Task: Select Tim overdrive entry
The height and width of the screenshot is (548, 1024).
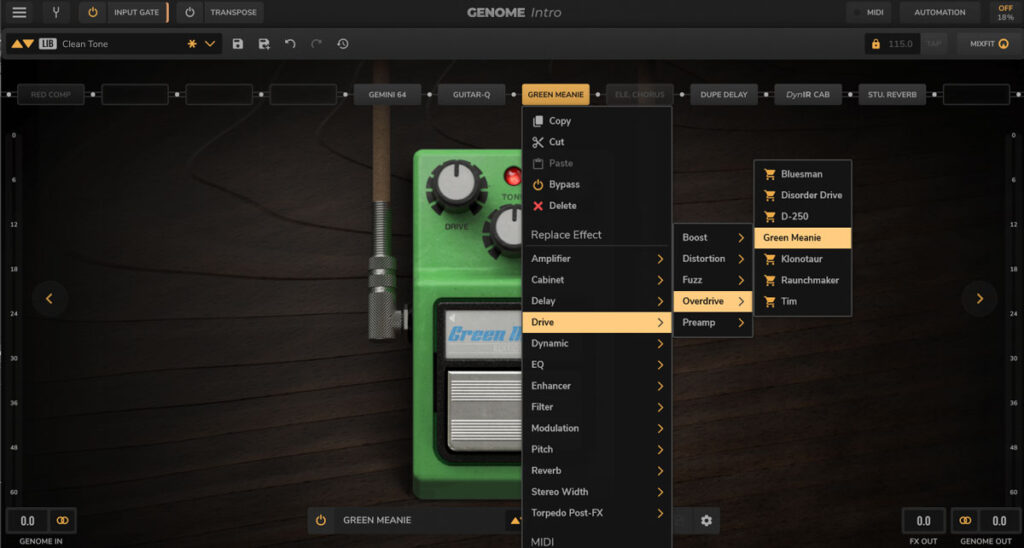Action: (x=803, y=301)
